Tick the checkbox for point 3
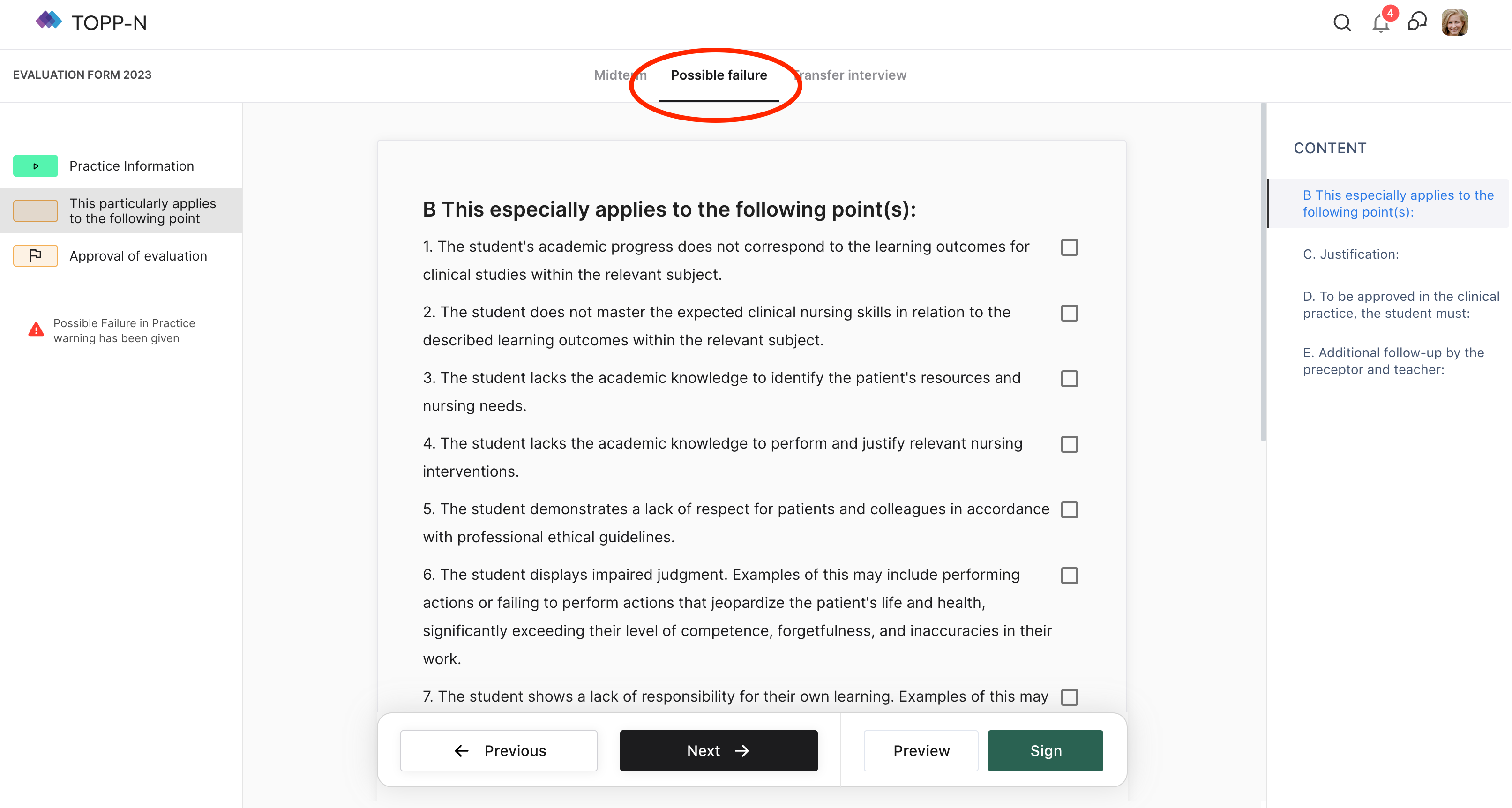The width and height of the screenshot is (1512, 808). pos(1069,379)
